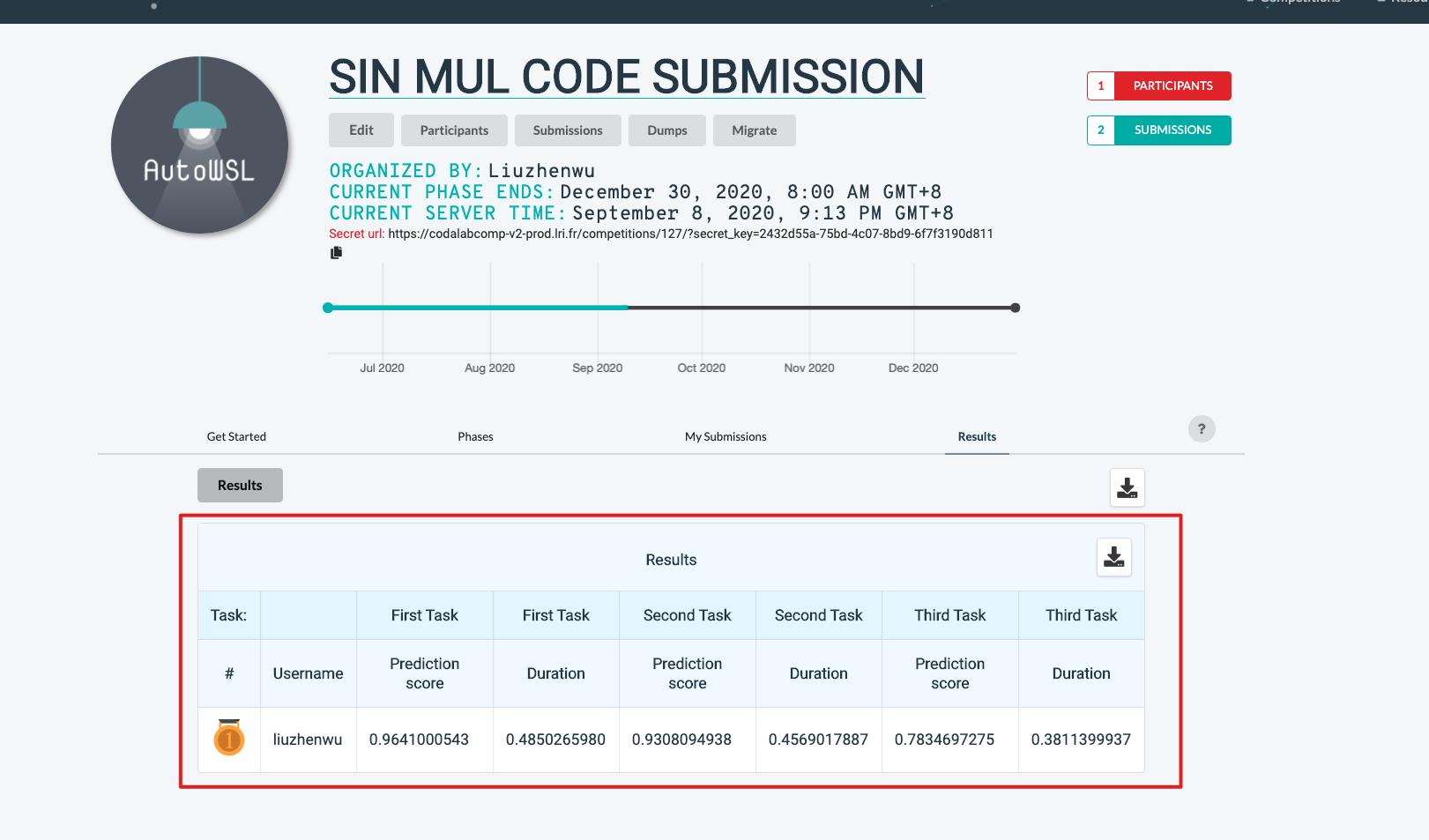
Task: Click the Migrate button
Action: pyautogui.click(x=754, y=130)
